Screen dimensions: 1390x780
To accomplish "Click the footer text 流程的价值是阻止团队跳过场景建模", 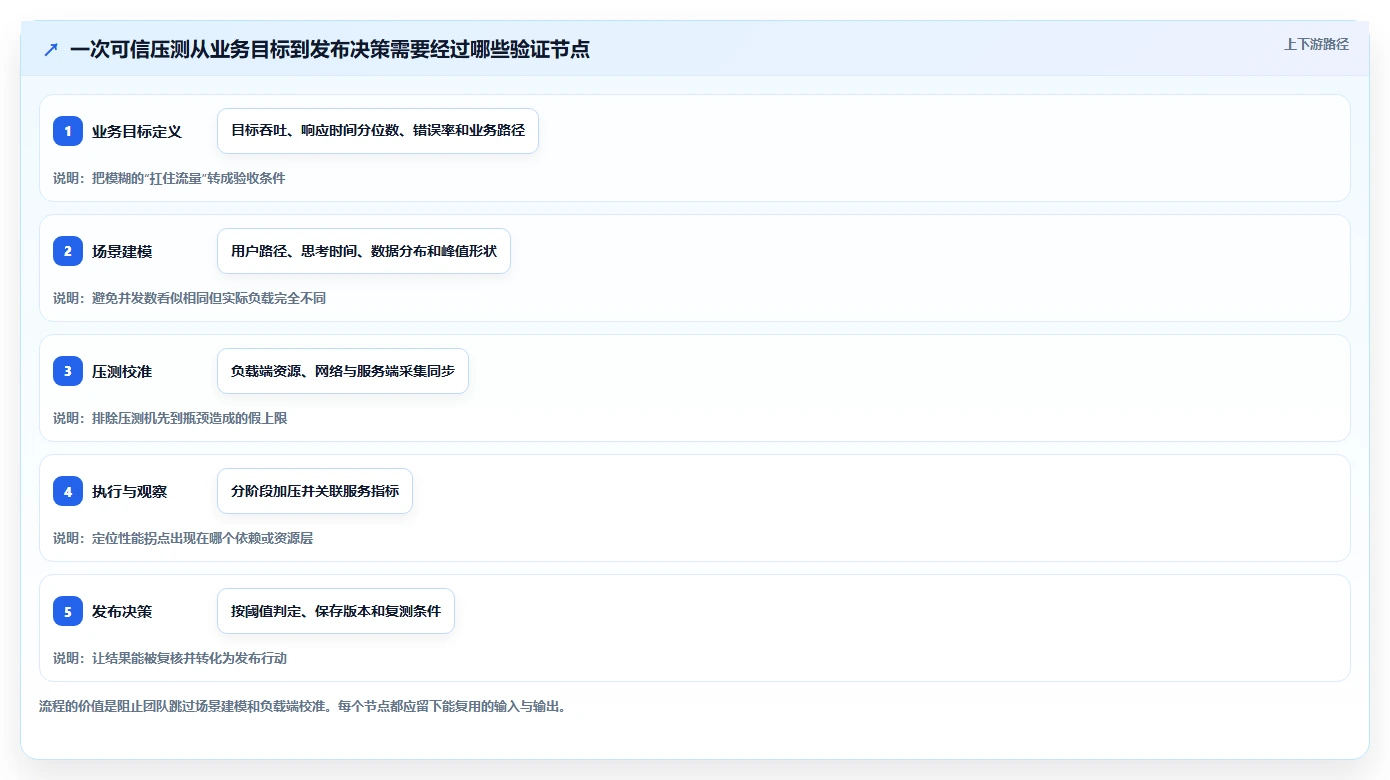I will pyautogui.click(x=304, y=706).
